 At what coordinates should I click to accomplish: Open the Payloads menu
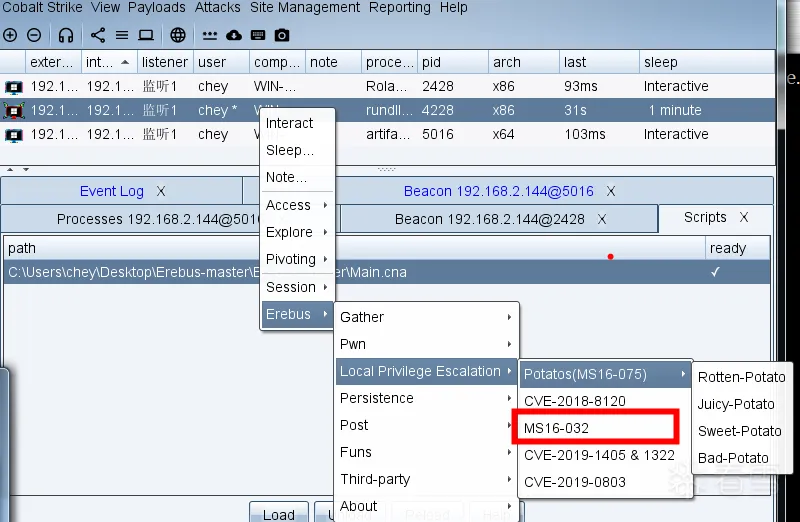[x=157, y=7]
